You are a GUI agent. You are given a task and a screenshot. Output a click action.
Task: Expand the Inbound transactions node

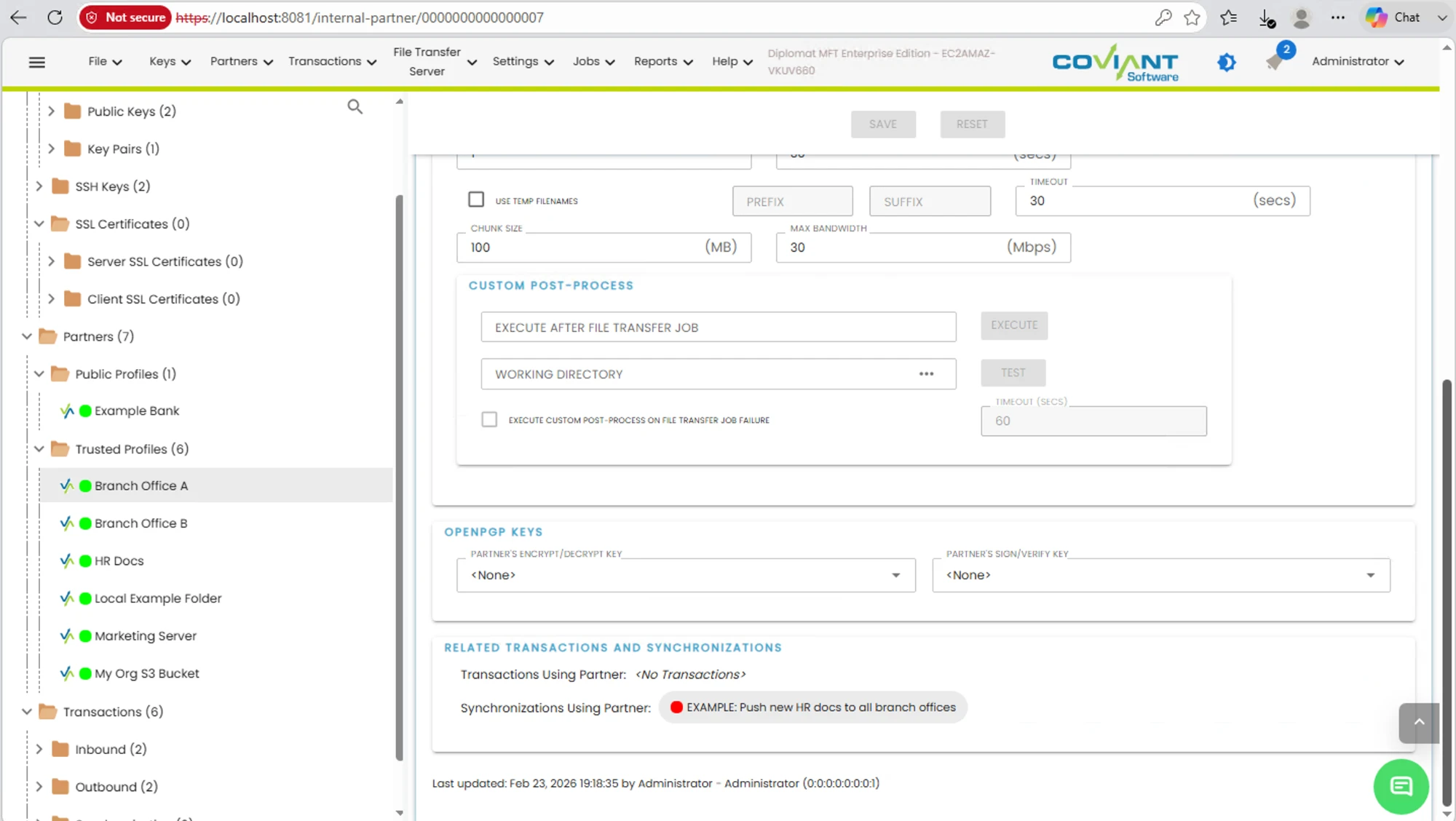coord(39,749)
